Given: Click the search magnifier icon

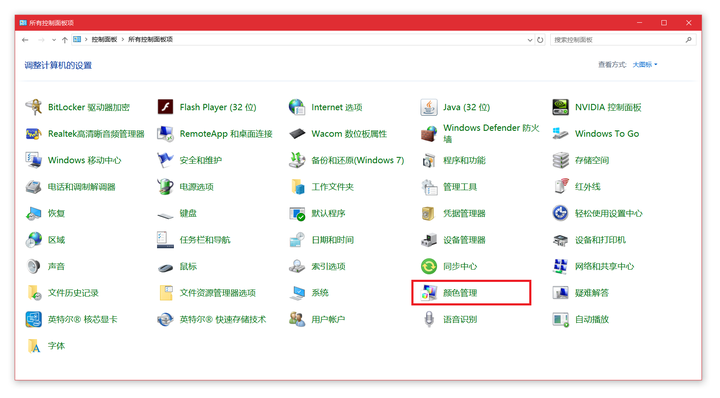Looking at the screenshot, I should point(688,40).
